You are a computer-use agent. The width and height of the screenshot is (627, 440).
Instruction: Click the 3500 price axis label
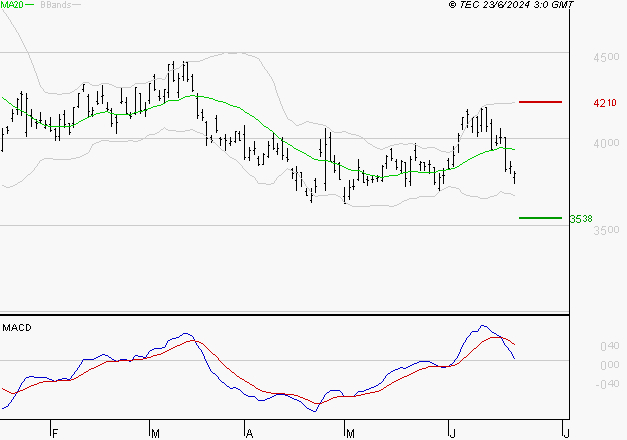coord(606,230)
